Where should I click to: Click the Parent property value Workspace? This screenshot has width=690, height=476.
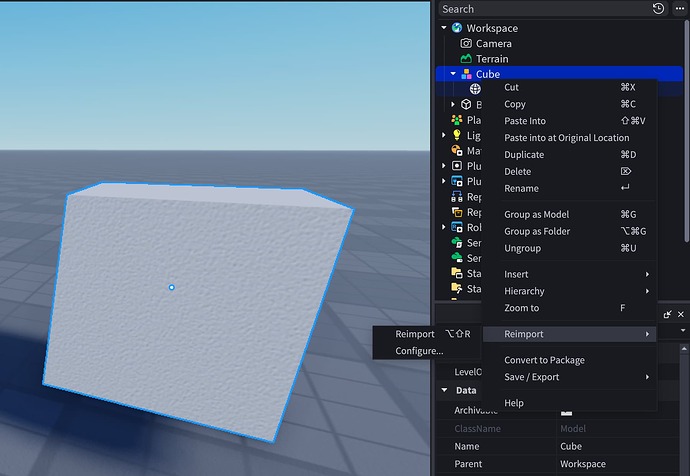pos(583,464)
